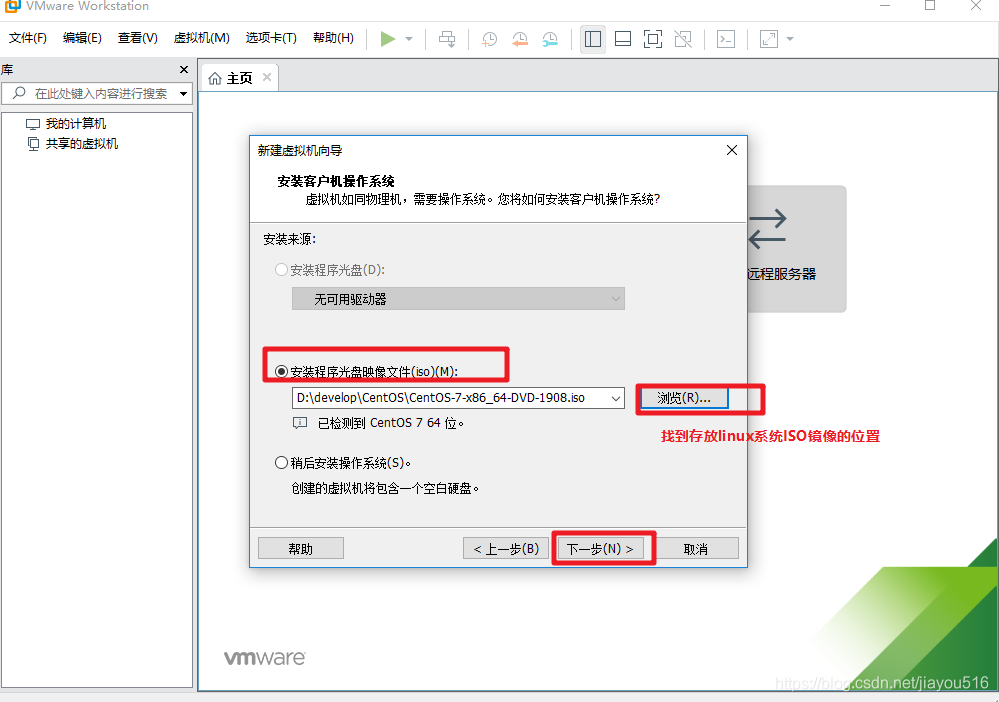This screenshot has height=702, width=999.
Task: Proceed with the 下一步(N) button
Action: point(600,548)
